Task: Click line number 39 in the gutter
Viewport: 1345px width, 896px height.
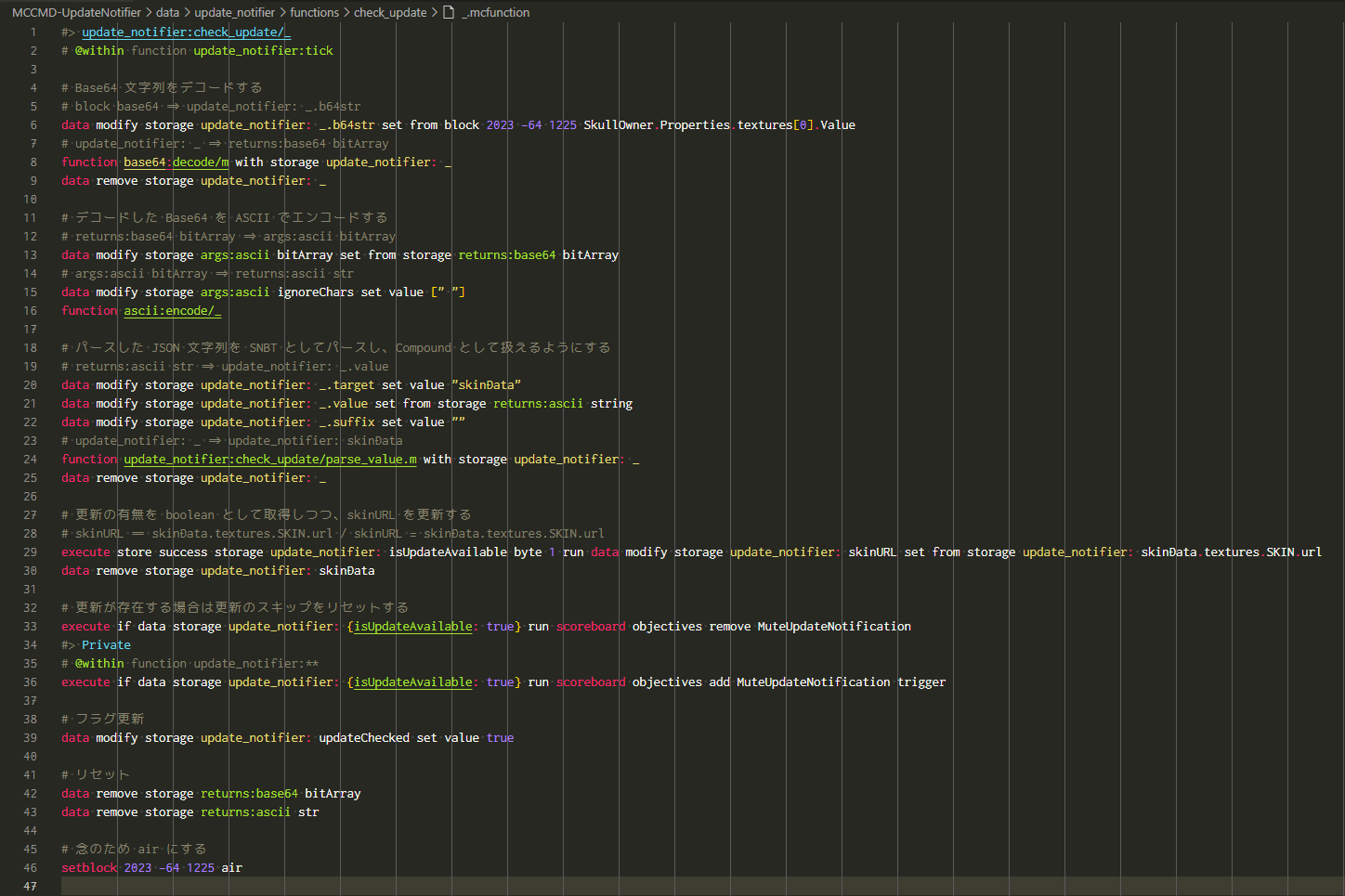Action: [x=30, y=737]
